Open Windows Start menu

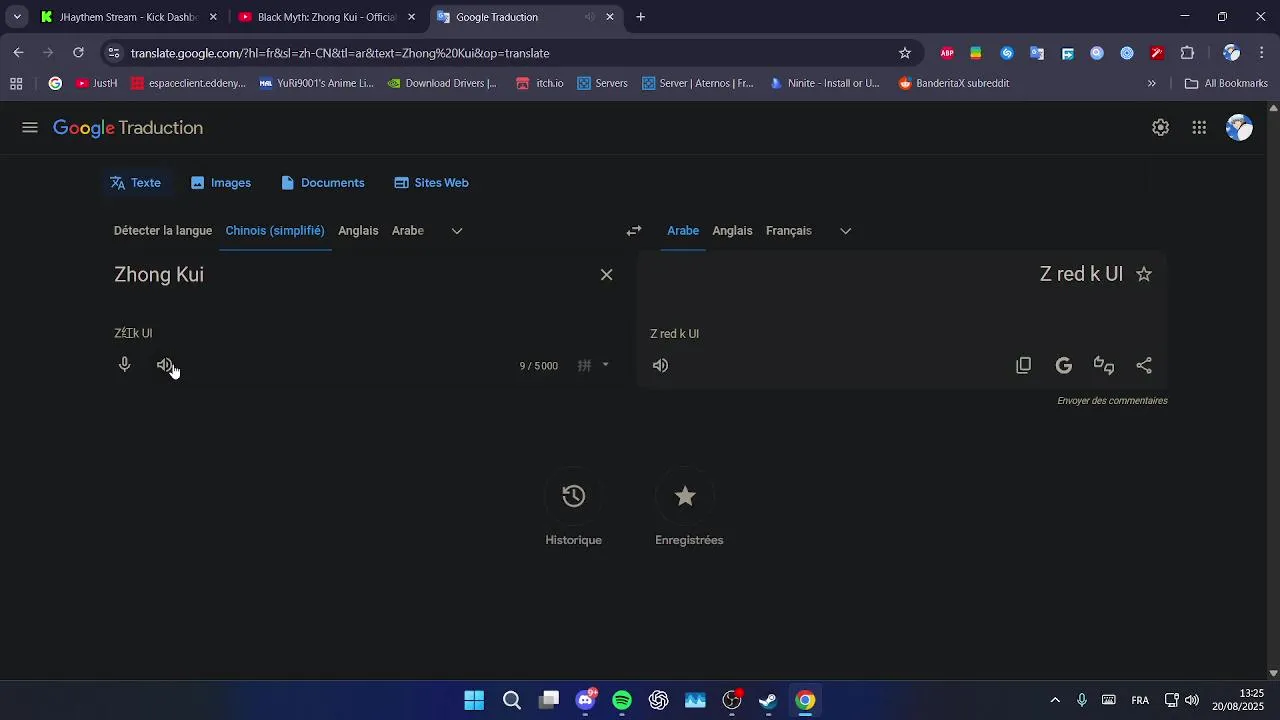tap(474, 700)
